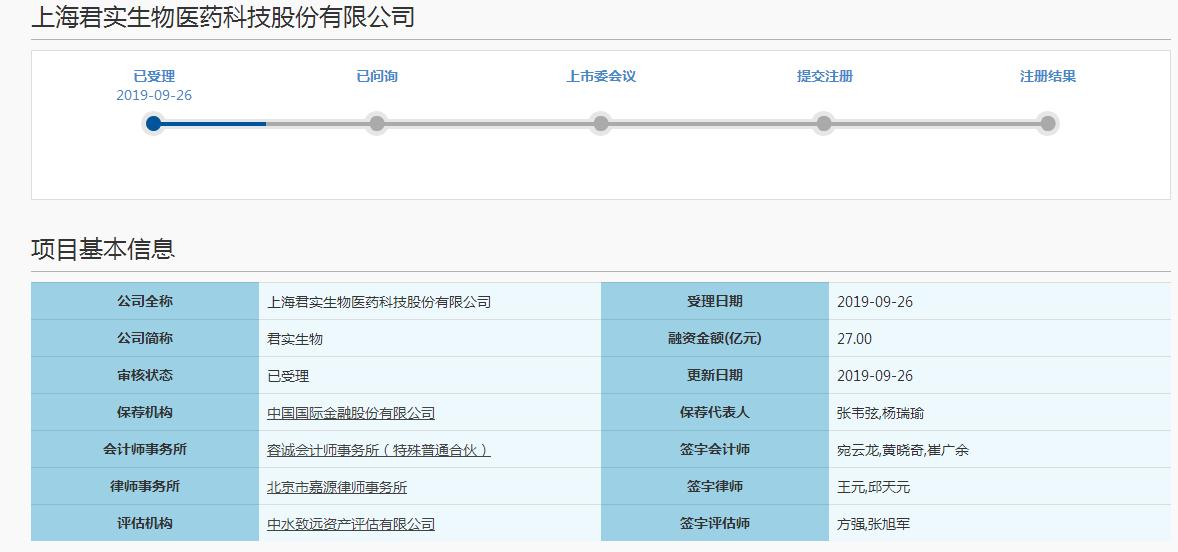Click the 签字会计师 header cell

pos(714,449)
